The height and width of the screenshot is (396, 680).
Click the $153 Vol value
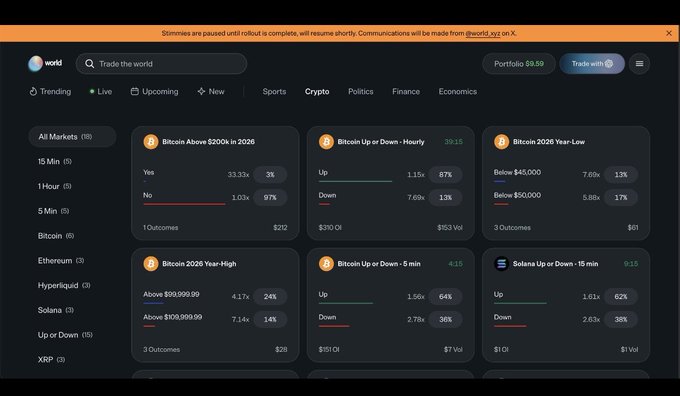tap(450, 228)
